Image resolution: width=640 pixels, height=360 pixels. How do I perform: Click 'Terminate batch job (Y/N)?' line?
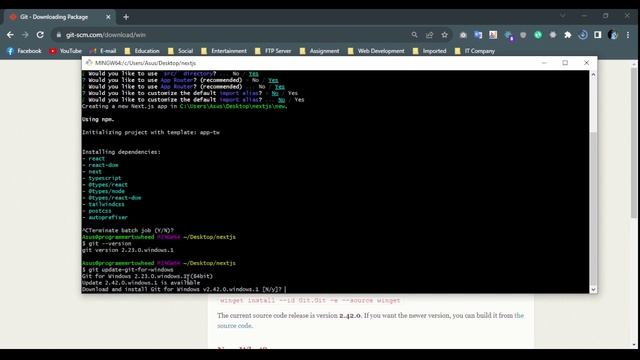[128, 231]
